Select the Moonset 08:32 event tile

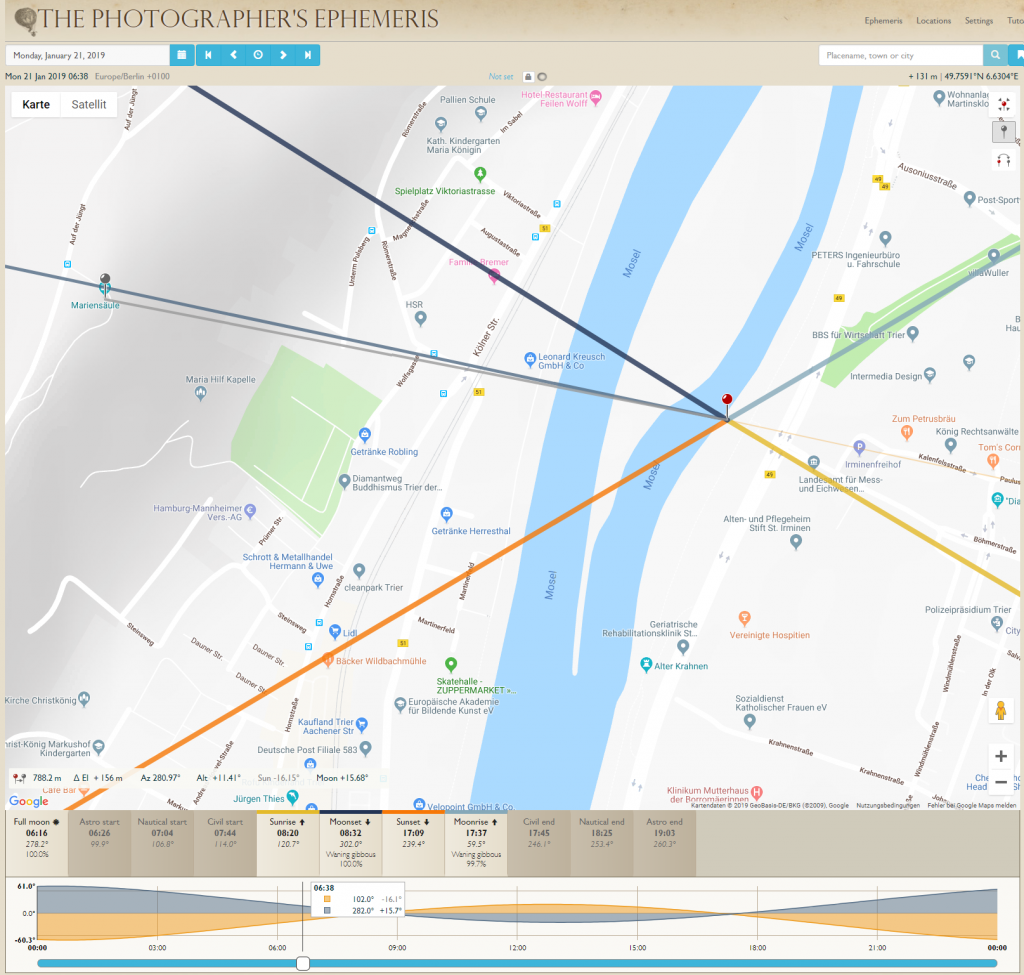click(x=350, y=843)
